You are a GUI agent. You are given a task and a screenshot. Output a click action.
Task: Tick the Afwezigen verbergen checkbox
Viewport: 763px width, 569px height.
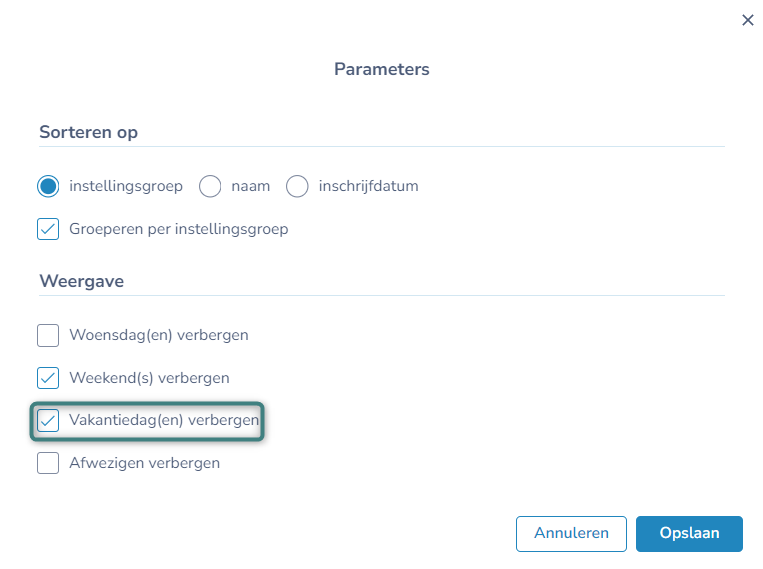point(48,463)
